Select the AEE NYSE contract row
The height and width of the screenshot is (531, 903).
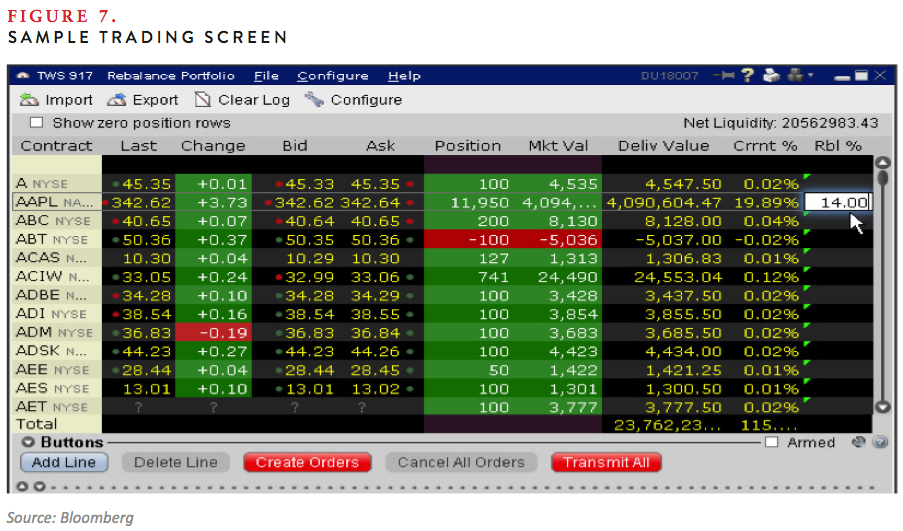point(441,370)
